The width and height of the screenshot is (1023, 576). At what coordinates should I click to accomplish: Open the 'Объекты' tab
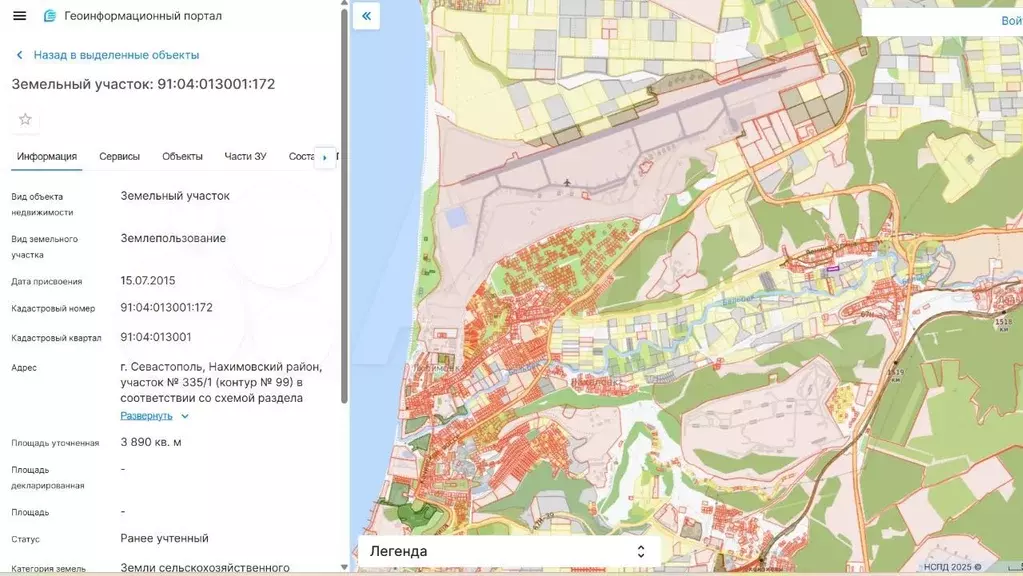[182, 156]
